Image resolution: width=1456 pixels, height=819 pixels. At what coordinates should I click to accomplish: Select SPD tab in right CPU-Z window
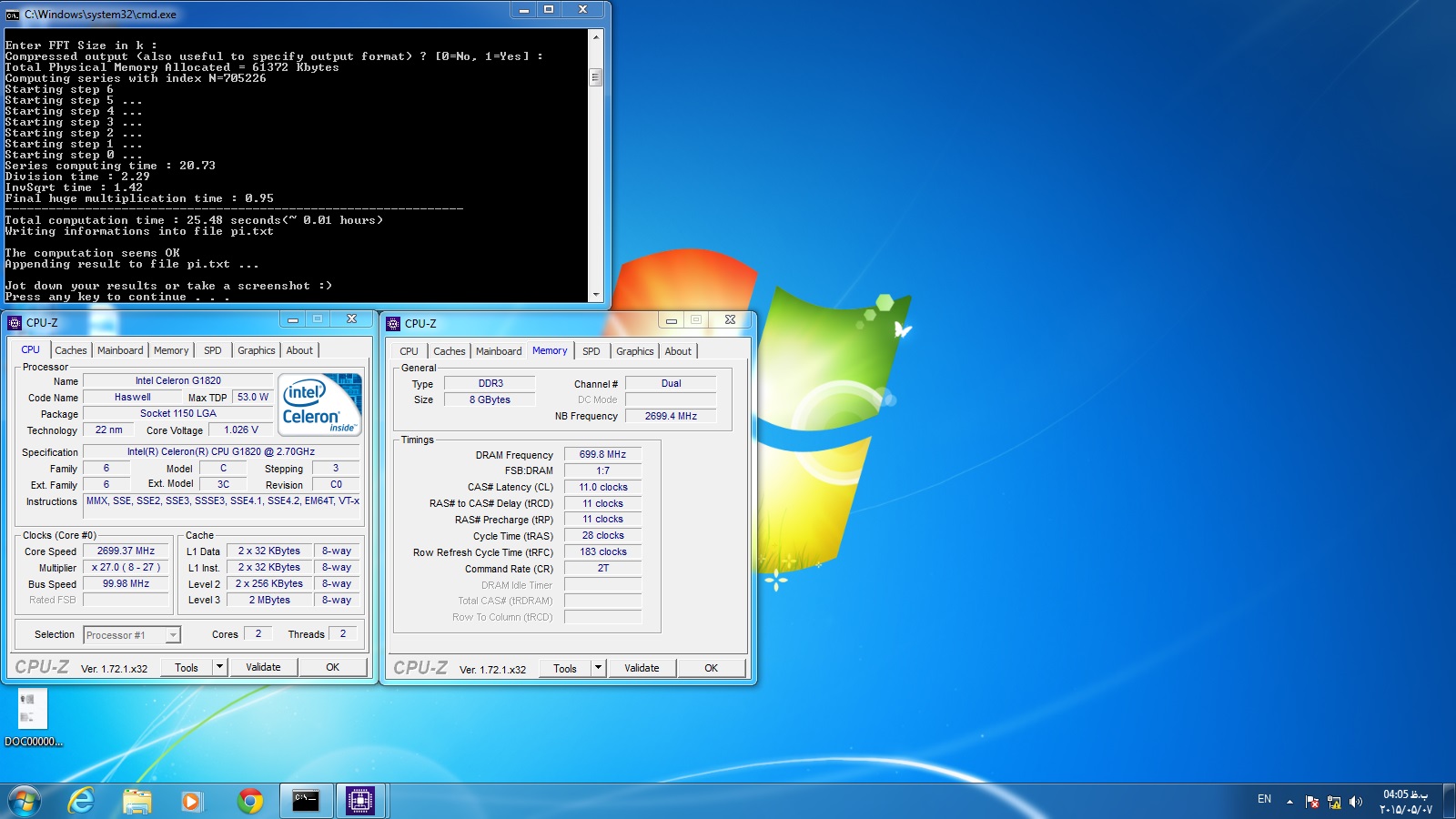point(591,351)
